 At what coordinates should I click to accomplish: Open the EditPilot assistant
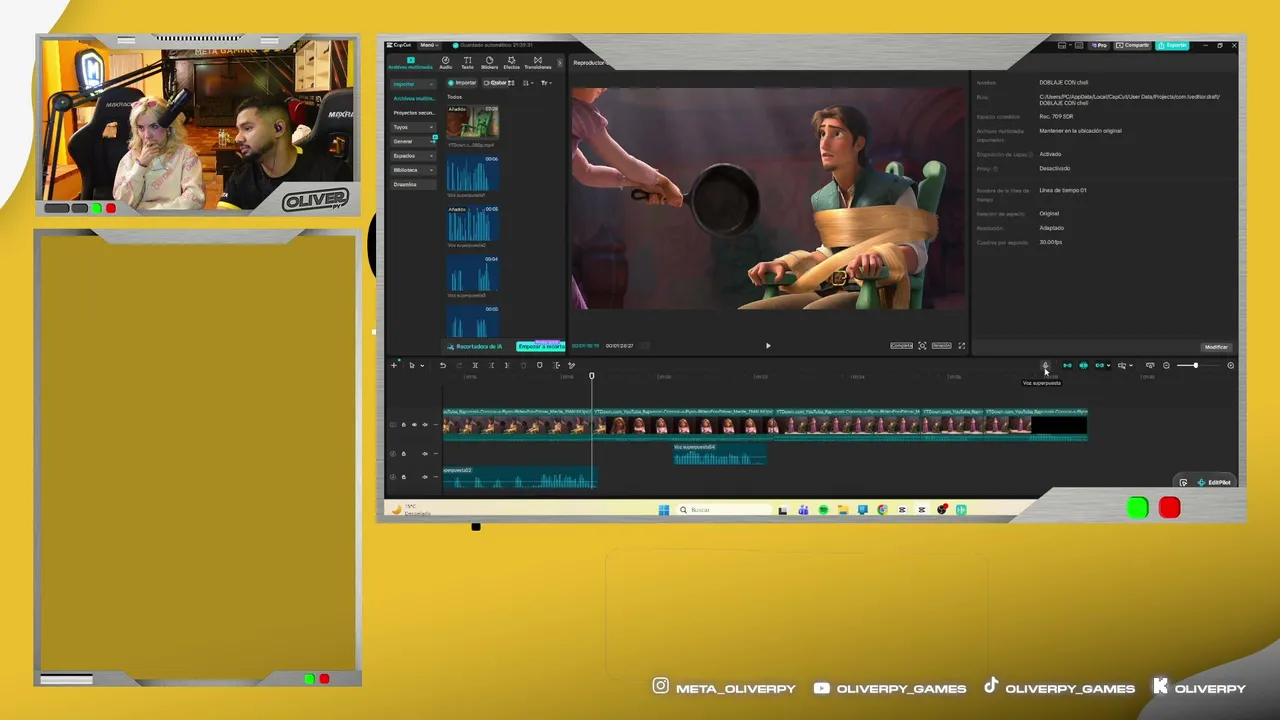click(1214, 483)
